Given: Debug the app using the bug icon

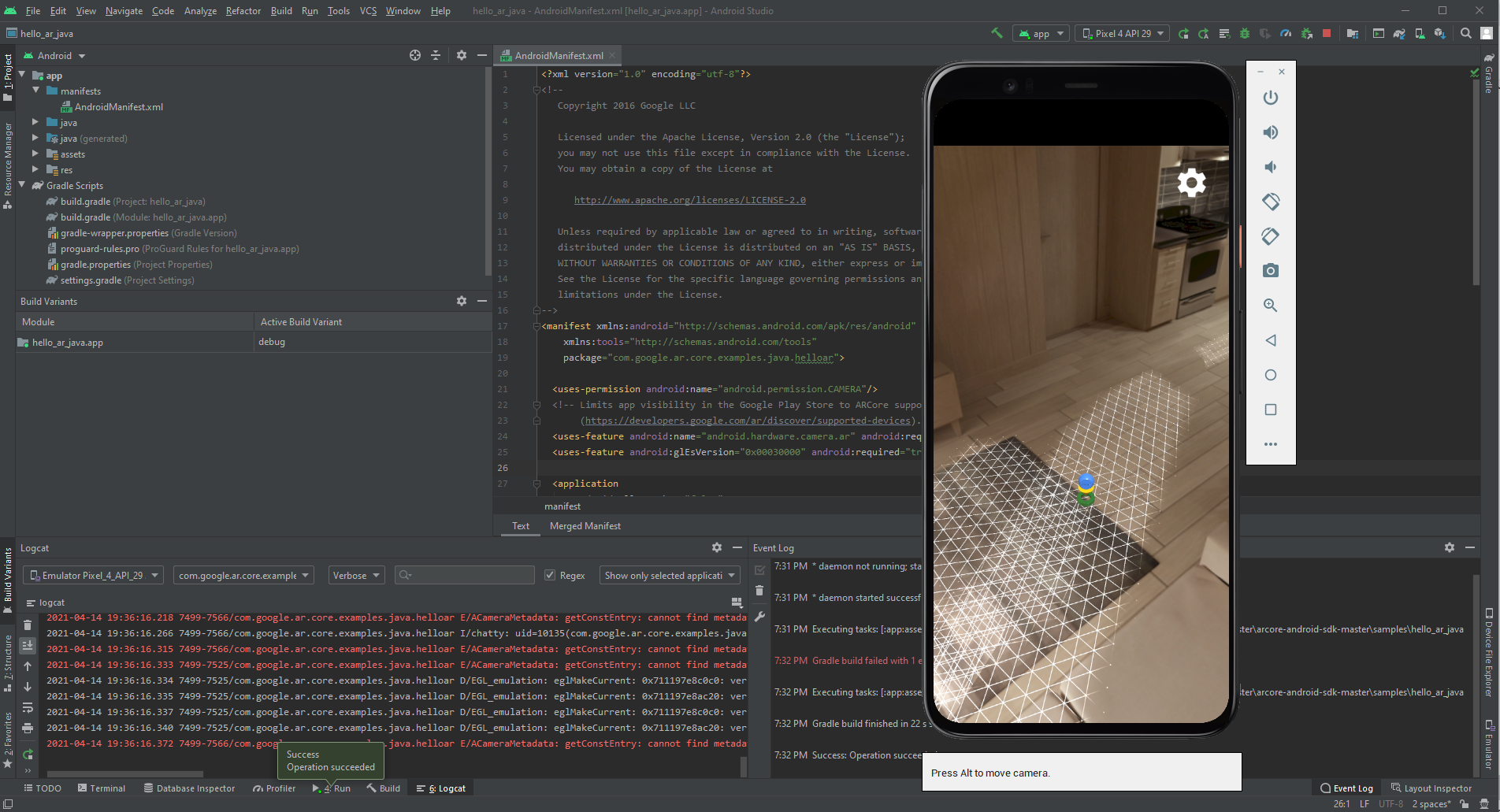Looking at the screenshot, I should 1244,33.
